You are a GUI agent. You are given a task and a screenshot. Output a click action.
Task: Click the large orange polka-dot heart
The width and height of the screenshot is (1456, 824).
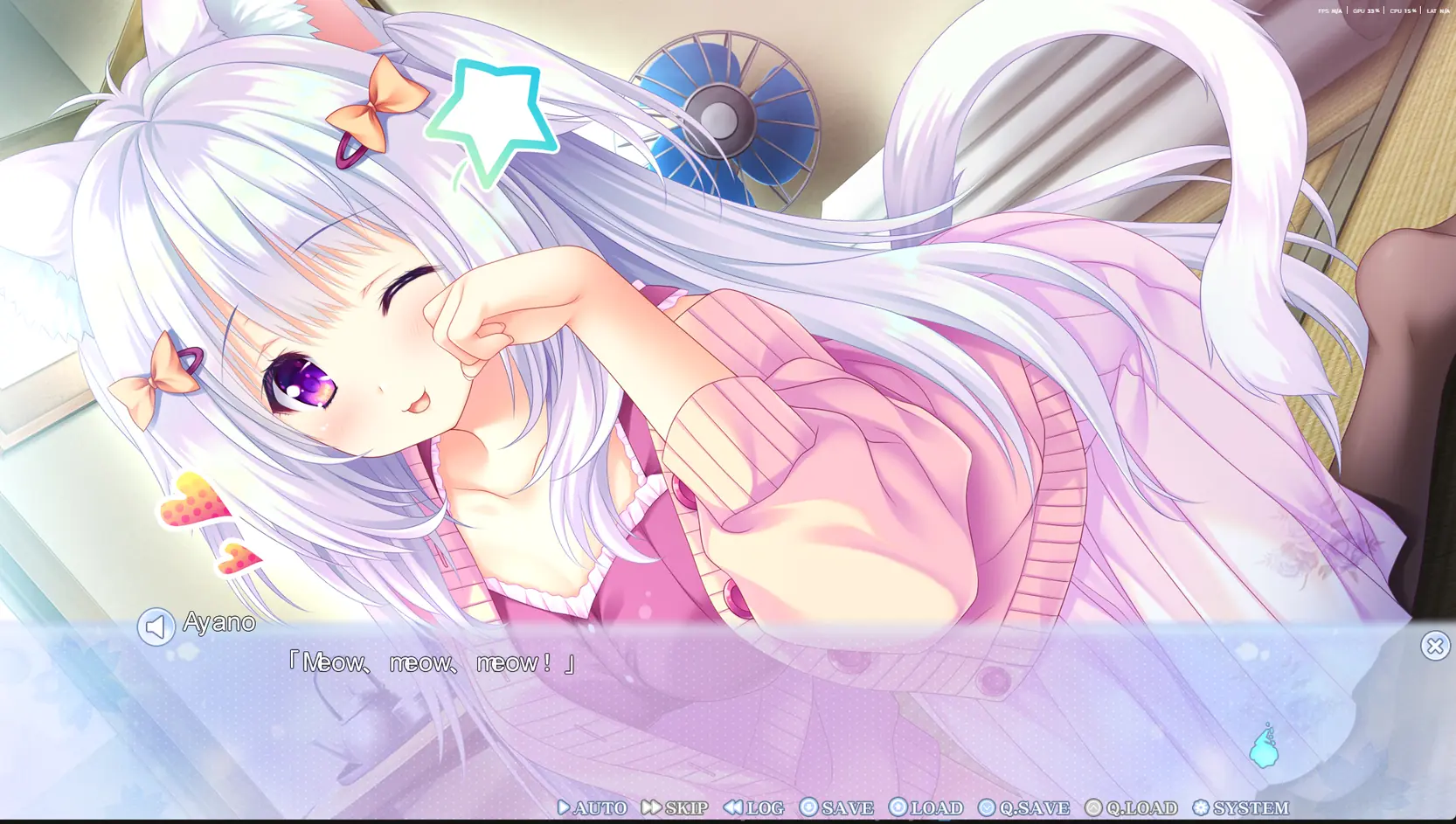coord(196,503)
